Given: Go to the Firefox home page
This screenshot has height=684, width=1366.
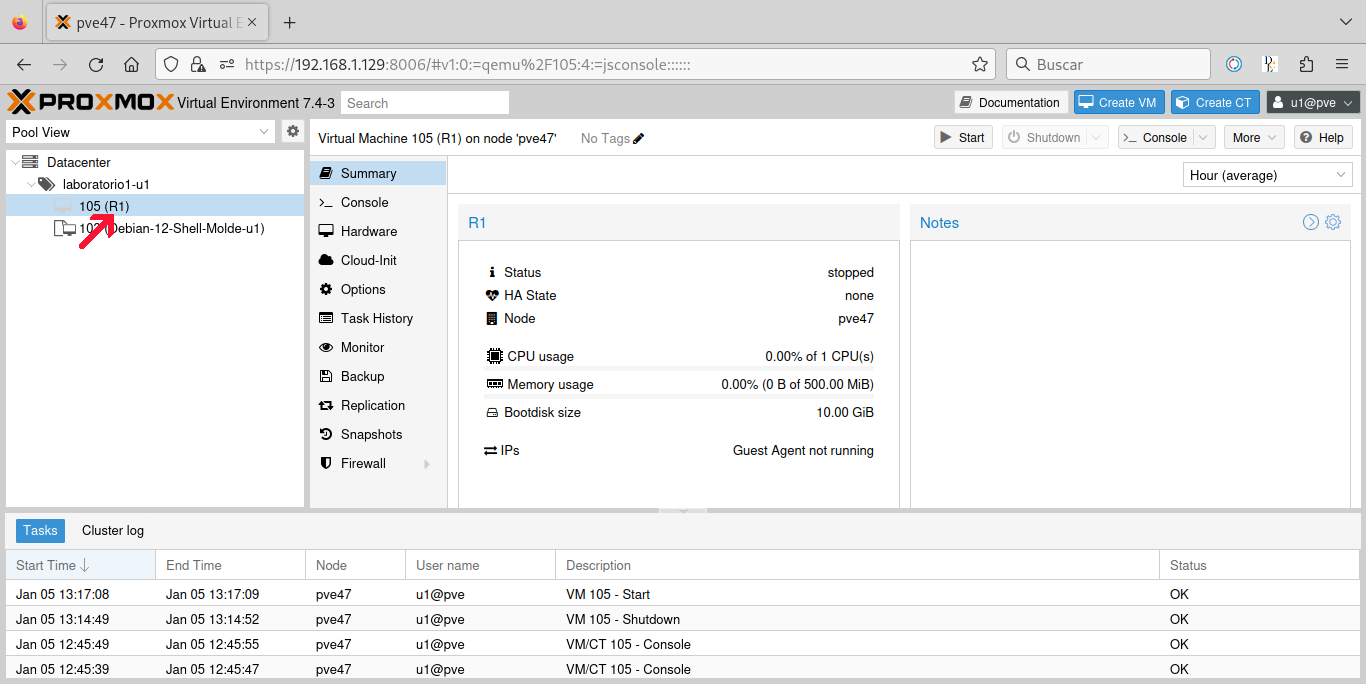Looking at the screenshot, I should point(131,64).
